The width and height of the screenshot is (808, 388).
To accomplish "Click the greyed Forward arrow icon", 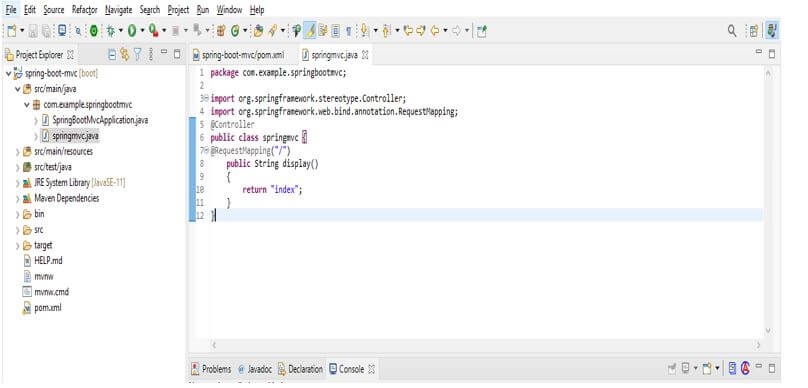I will [x=457, y=31].
